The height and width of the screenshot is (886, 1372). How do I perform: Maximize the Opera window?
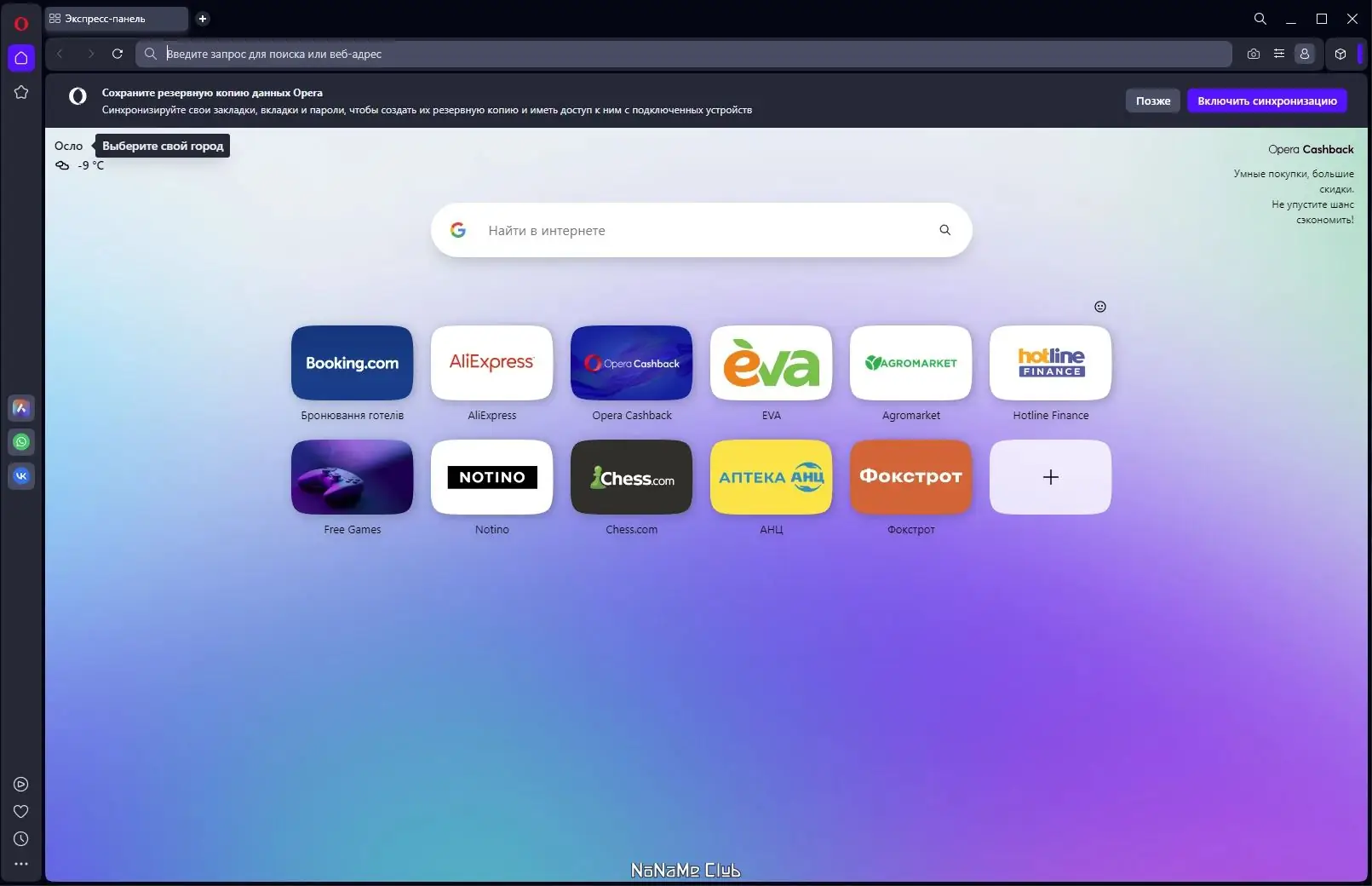1322,19
